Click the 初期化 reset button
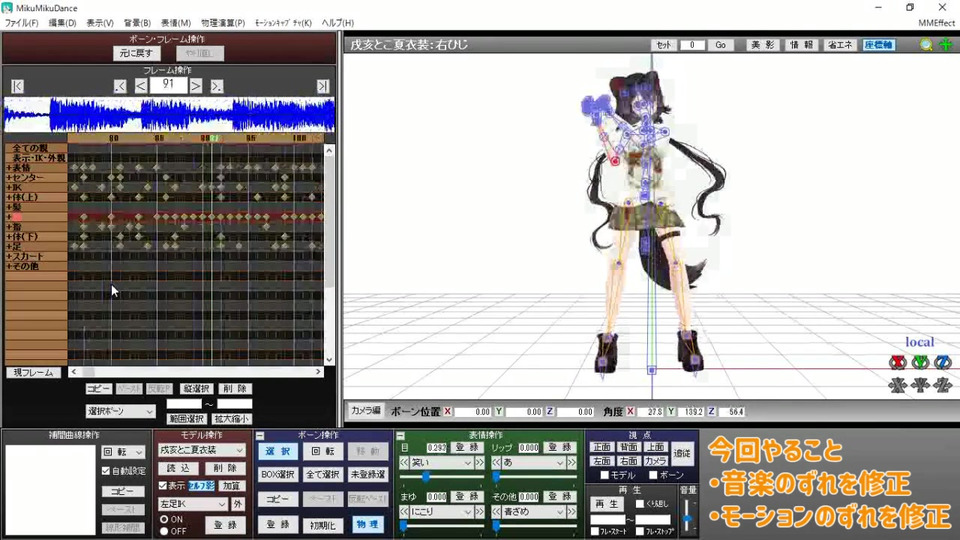This screenshot has height=540, width=960. pos(323,525)
